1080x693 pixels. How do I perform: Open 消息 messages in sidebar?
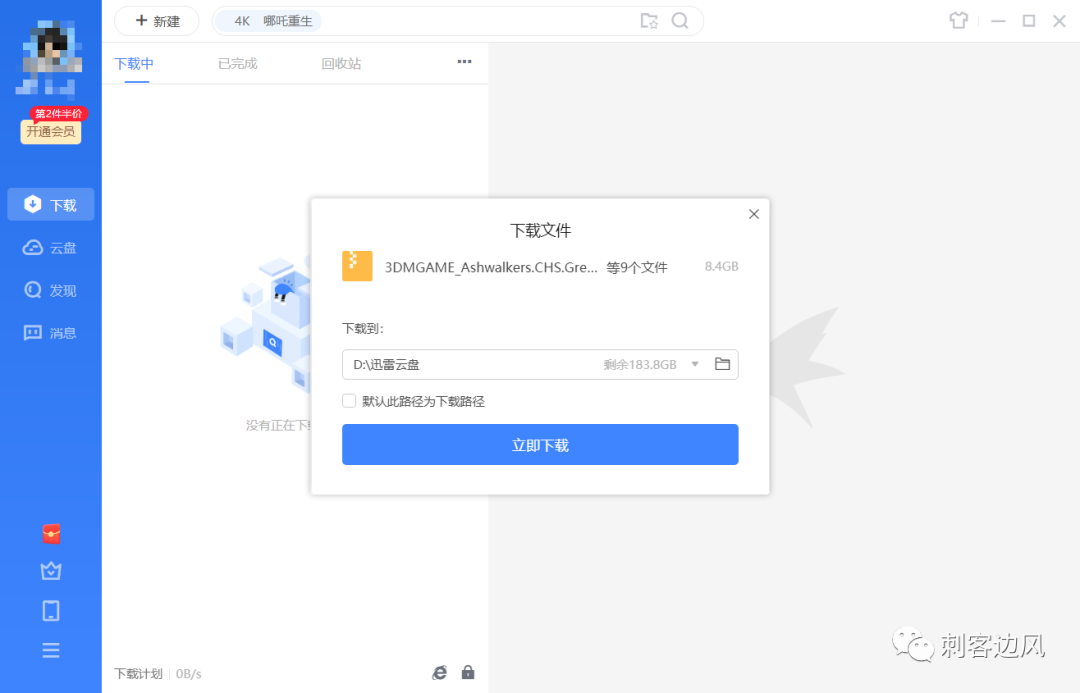[50, 333]
